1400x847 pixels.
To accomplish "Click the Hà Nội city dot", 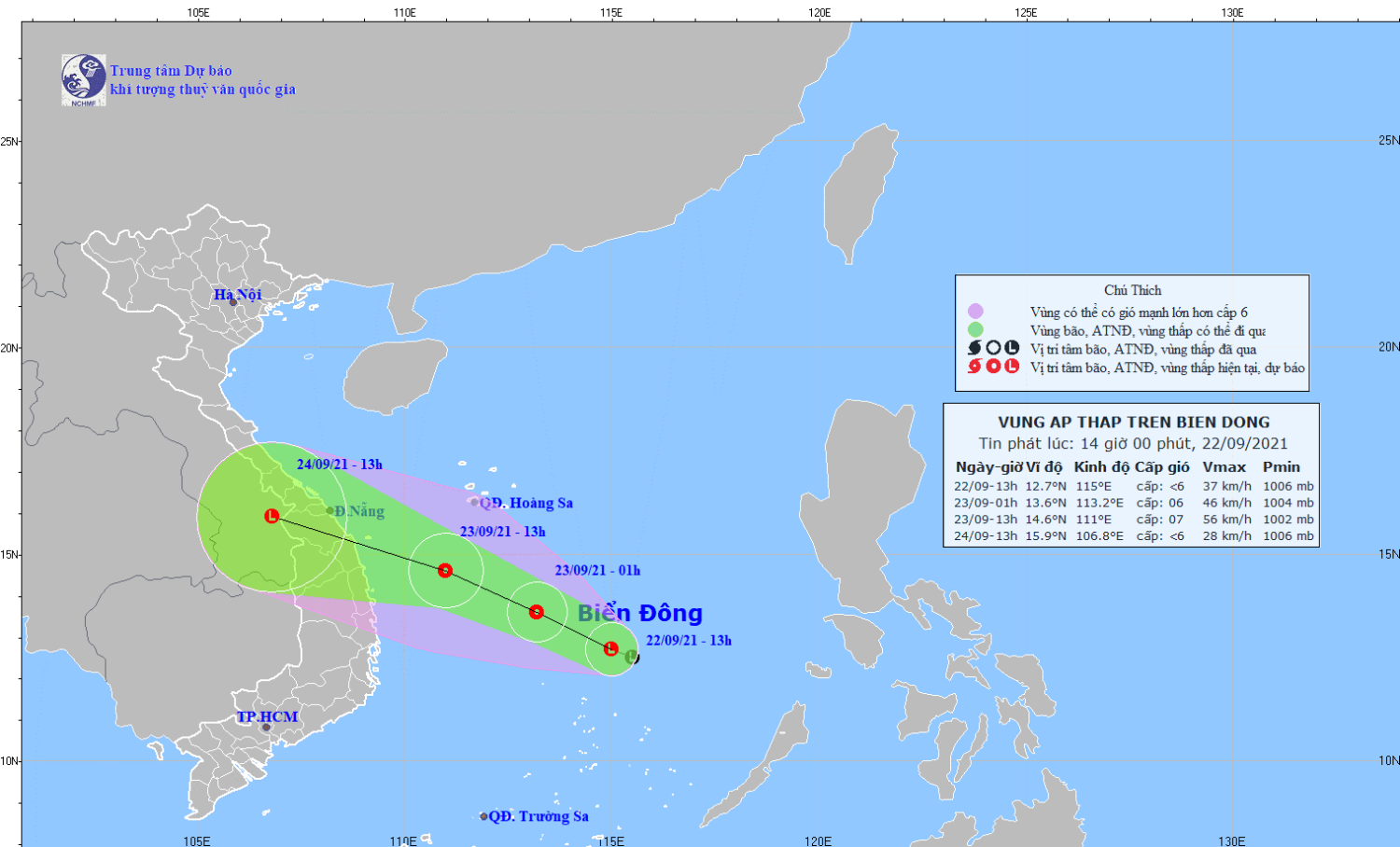I will coord(233,302).
